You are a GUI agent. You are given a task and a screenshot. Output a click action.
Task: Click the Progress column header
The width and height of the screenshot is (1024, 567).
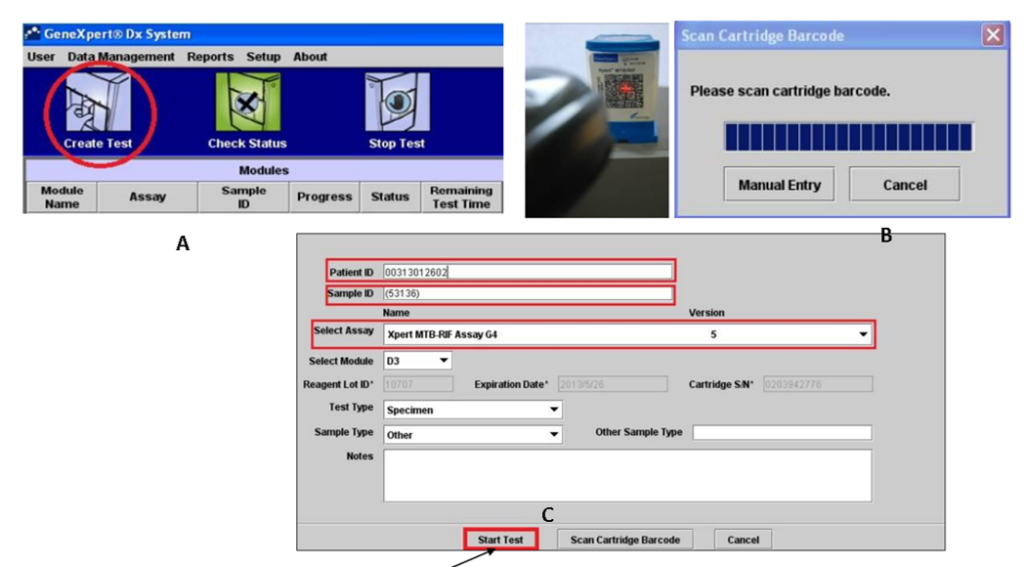point(325,197)
